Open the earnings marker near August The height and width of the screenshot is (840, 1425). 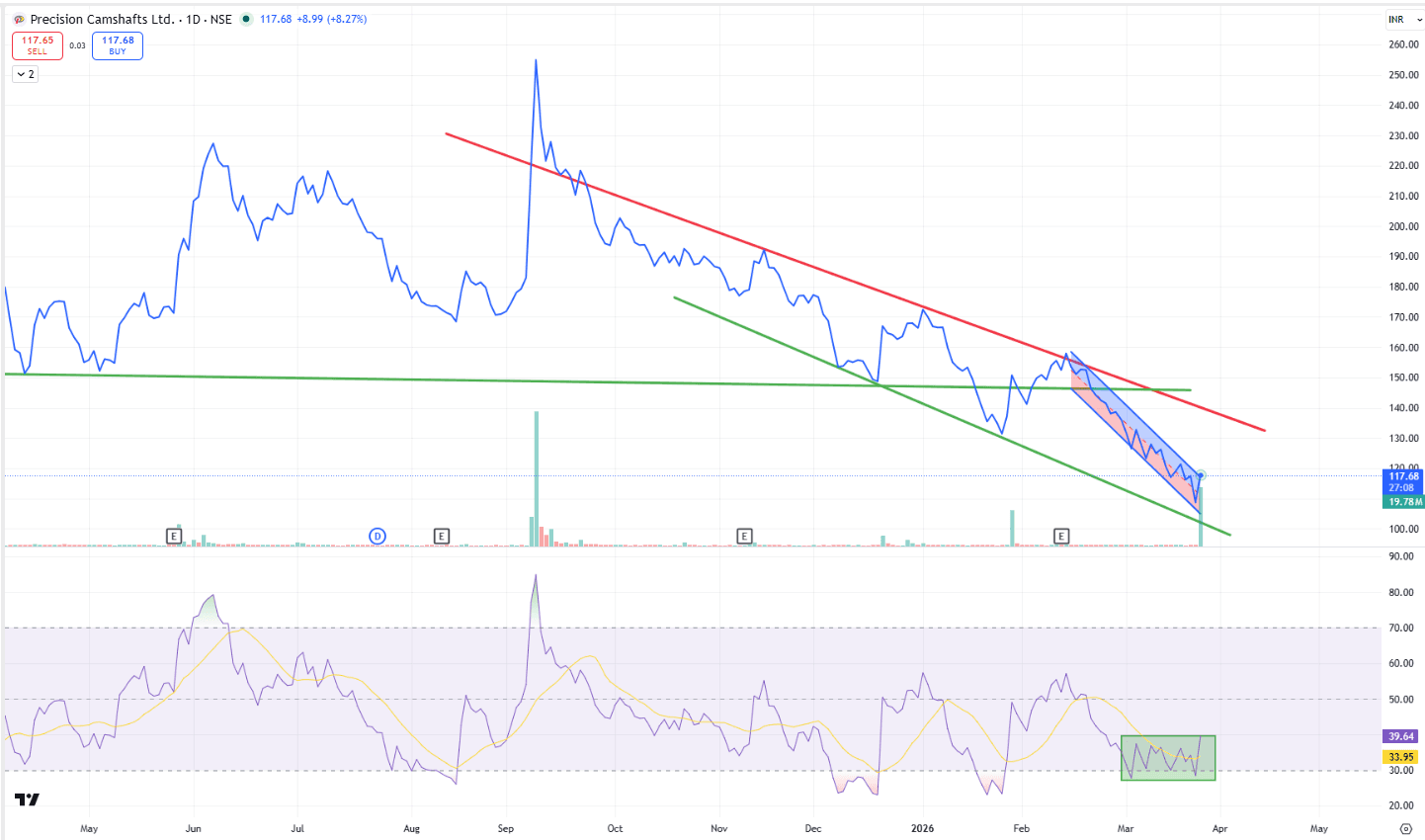pos(442,536)
